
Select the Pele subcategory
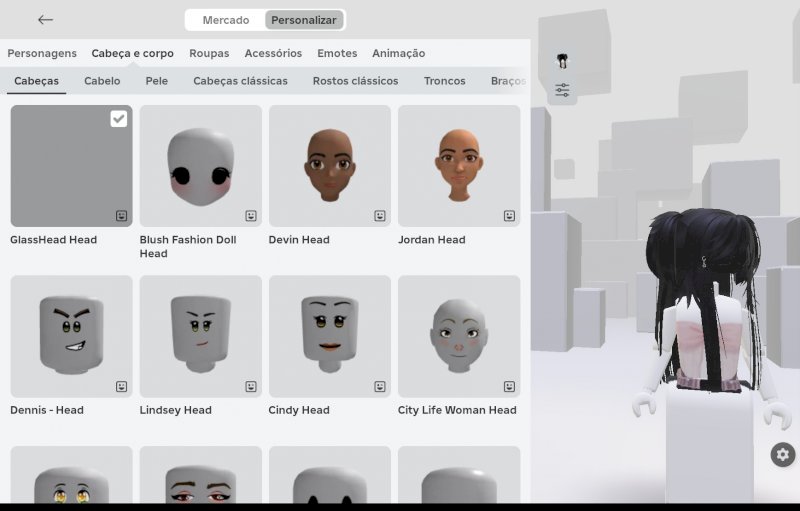[157, 81]
